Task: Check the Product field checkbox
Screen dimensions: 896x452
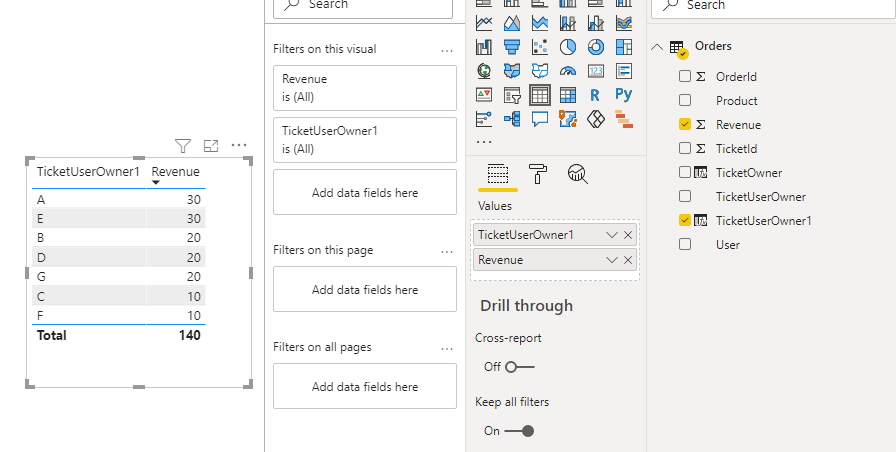Action: pyautogui.click(x=685, y=100)
